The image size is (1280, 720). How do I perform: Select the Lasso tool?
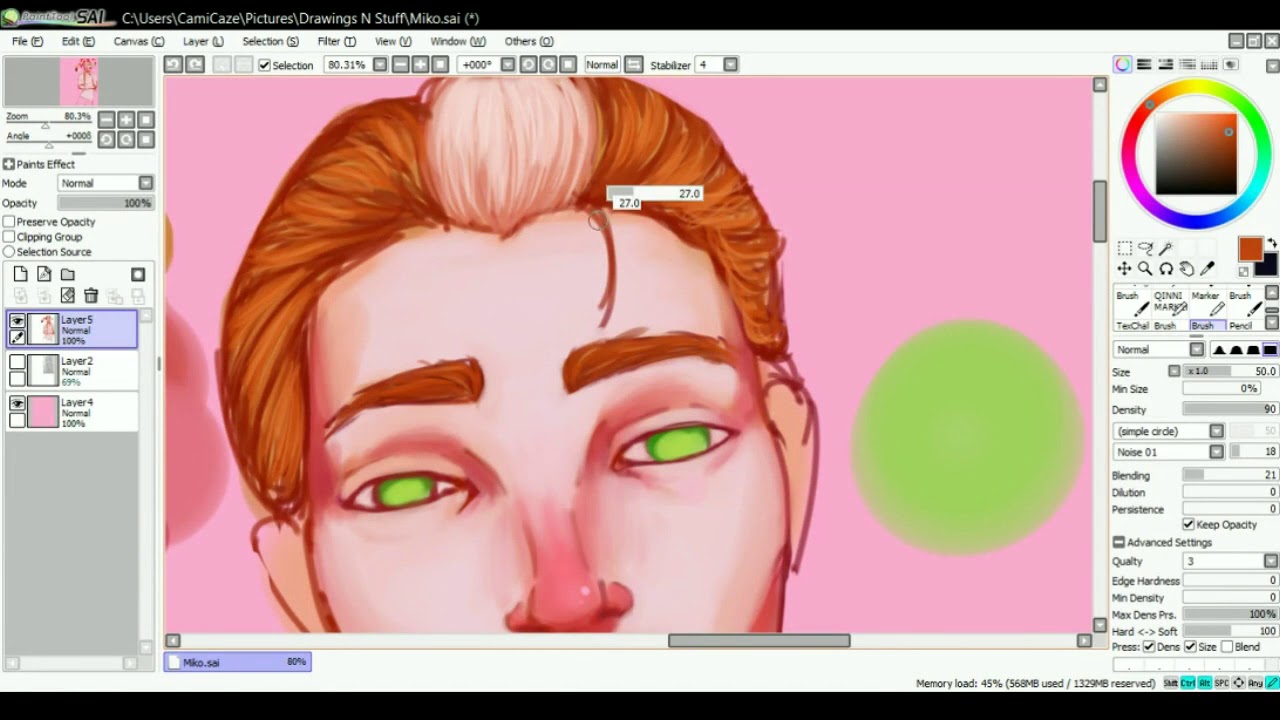(x=1146, y=248)
